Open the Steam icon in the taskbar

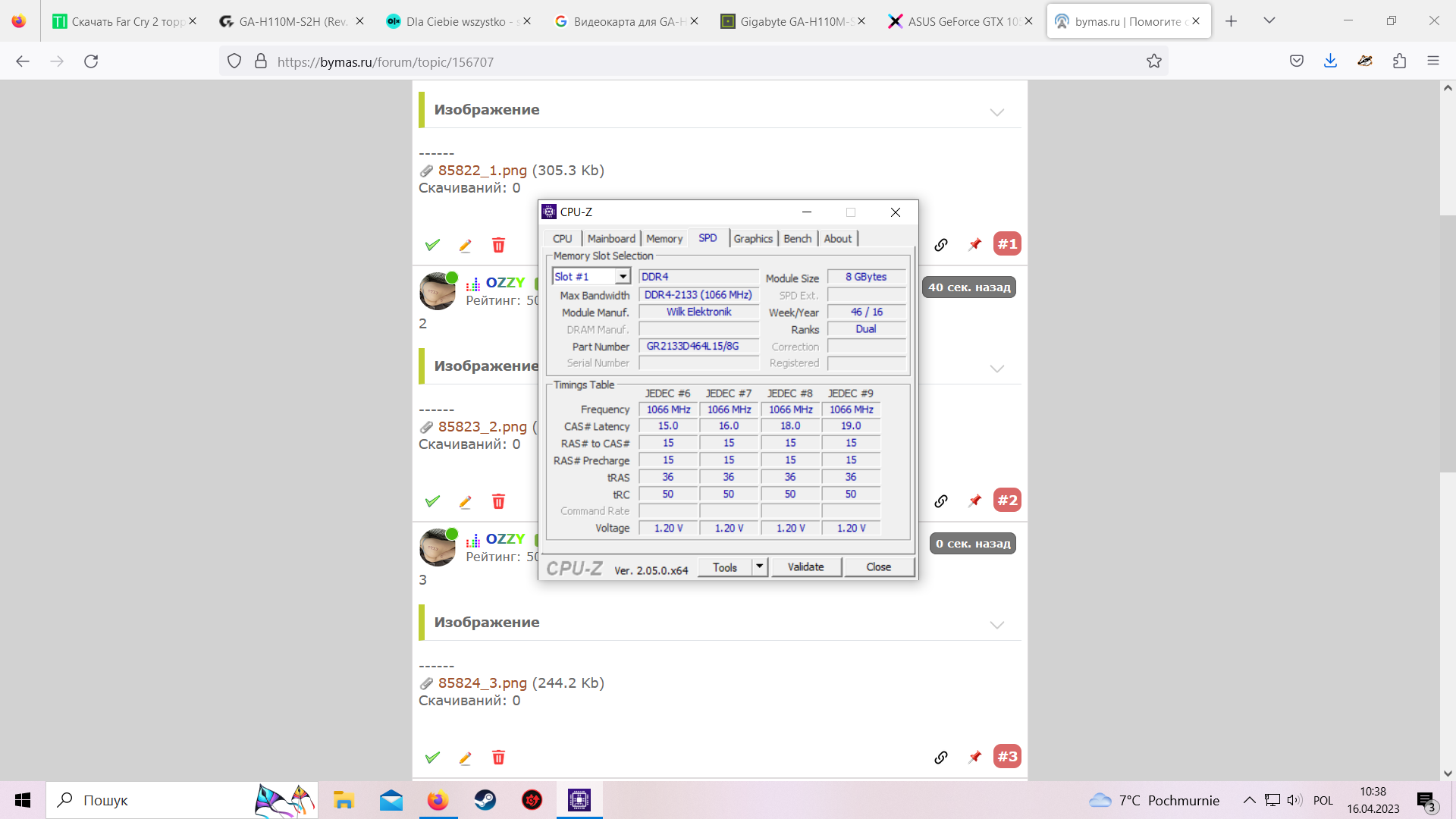pos(485,800)
